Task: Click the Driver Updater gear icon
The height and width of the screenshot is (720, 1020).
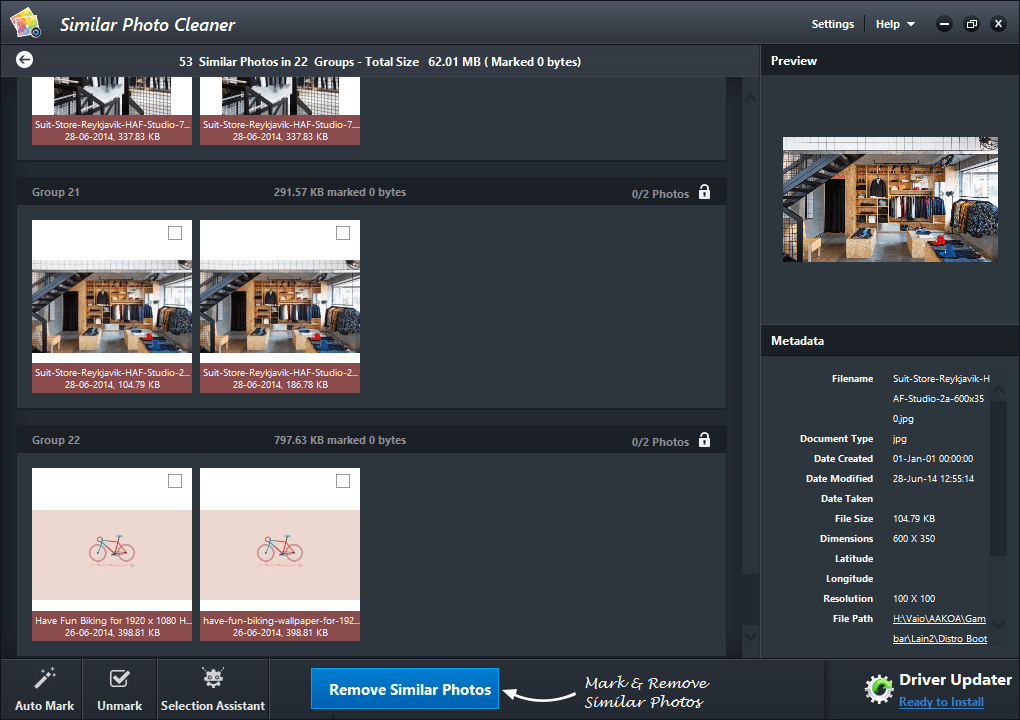Action: tap(879, 689)
